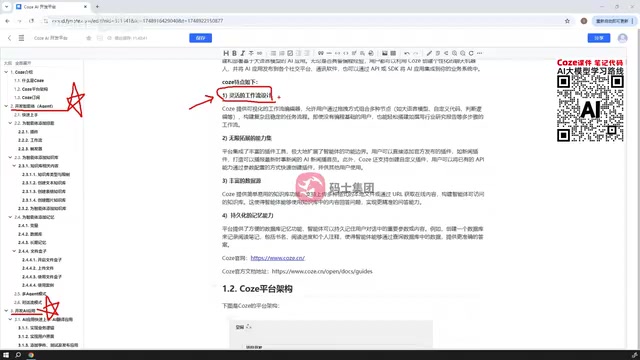Click the heading 2) 无限拓展的能力集
640x360 pixels.
pos(247,138)
